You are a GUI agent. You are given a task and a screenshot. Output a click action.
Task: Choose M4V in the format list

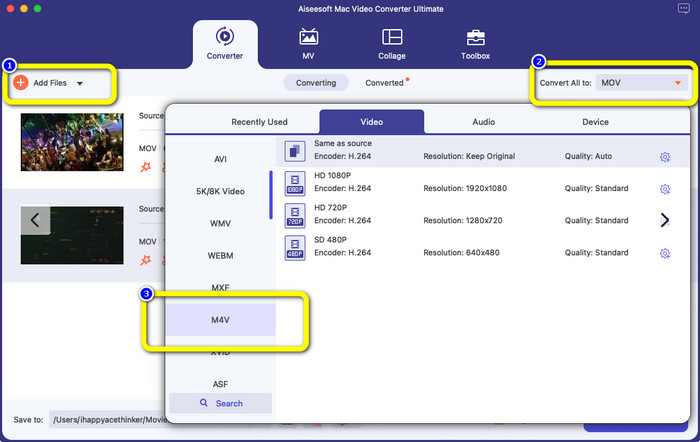click(221, 320)
